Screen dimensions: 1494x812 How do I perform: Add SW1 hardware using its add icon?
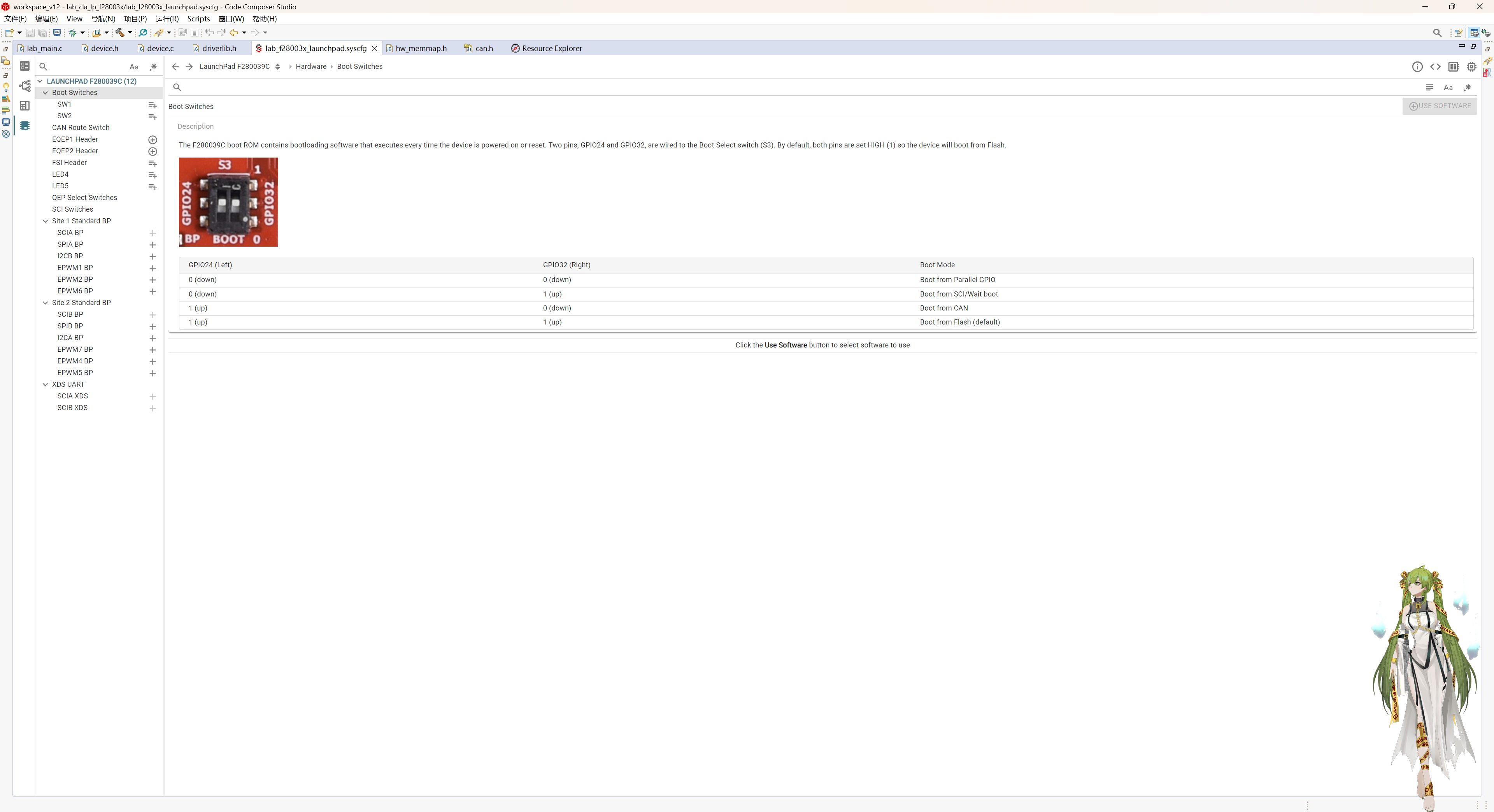(153, 105)
